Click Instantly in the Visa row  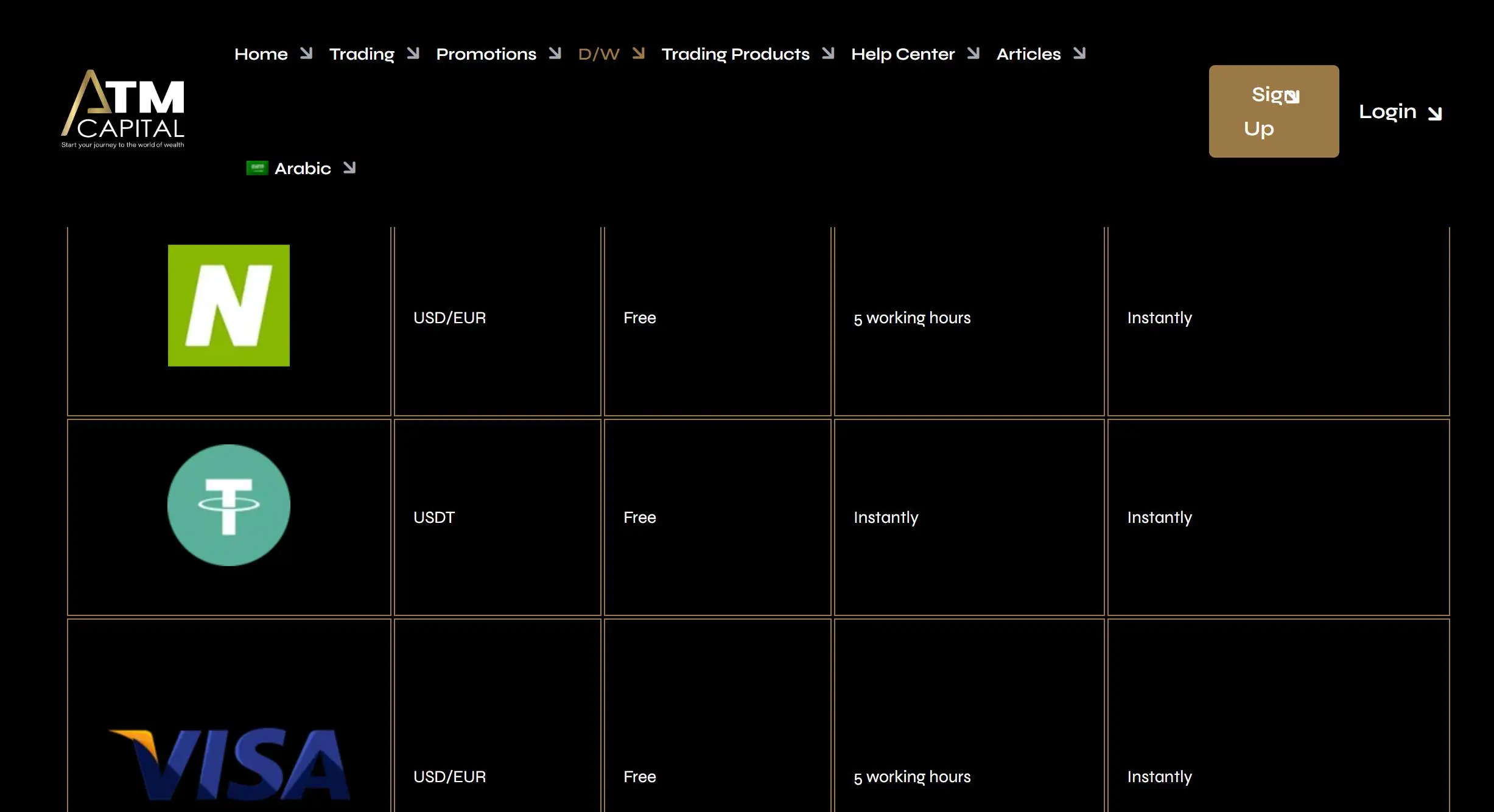pyautogui.click(x=1160, y=777)
